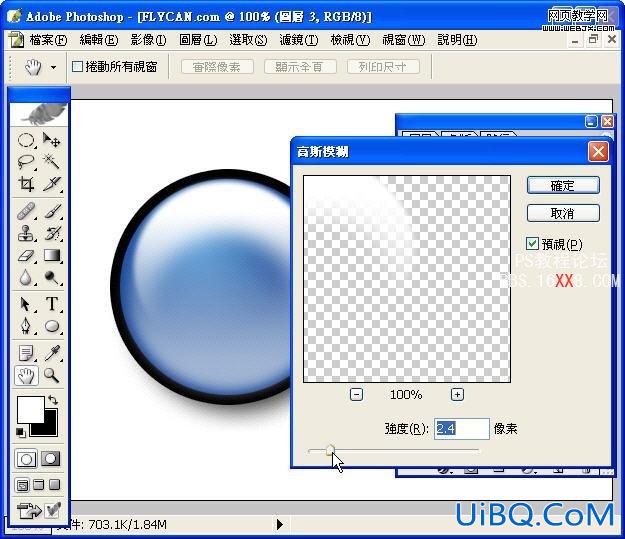625x539 pixels.
Task: Select the Clone Stamp tool
Action: [26, 233]
